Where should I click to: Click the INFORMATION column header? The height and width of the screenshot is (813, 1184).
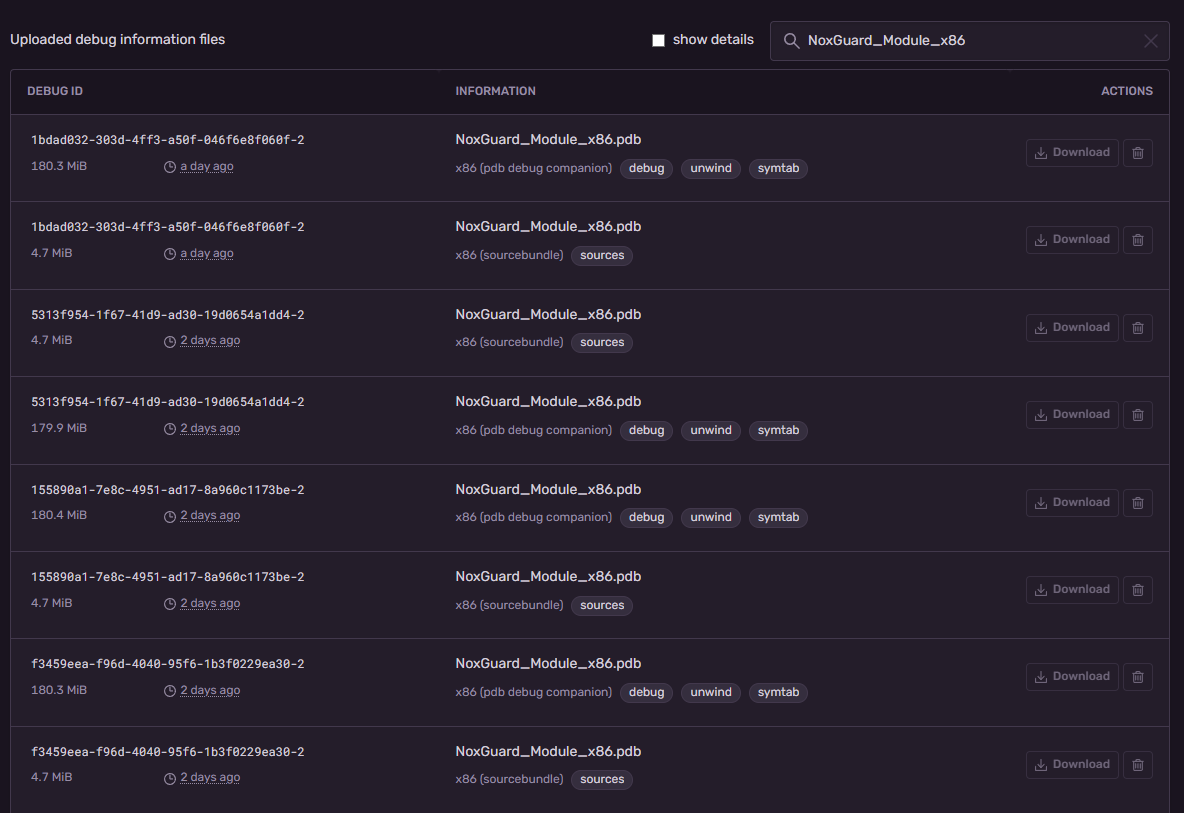(x=495, y=91)
